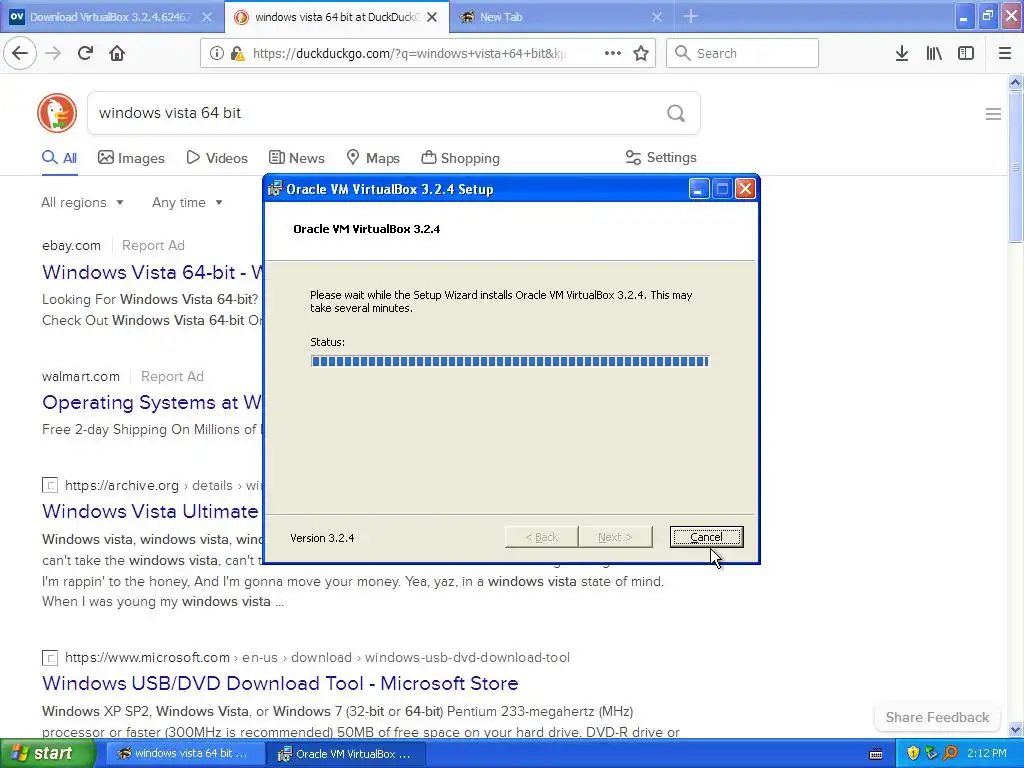The height and width of the screenshot is (768, 1024).
Task: Click the Share Feedback button
Action: (937, 717)
